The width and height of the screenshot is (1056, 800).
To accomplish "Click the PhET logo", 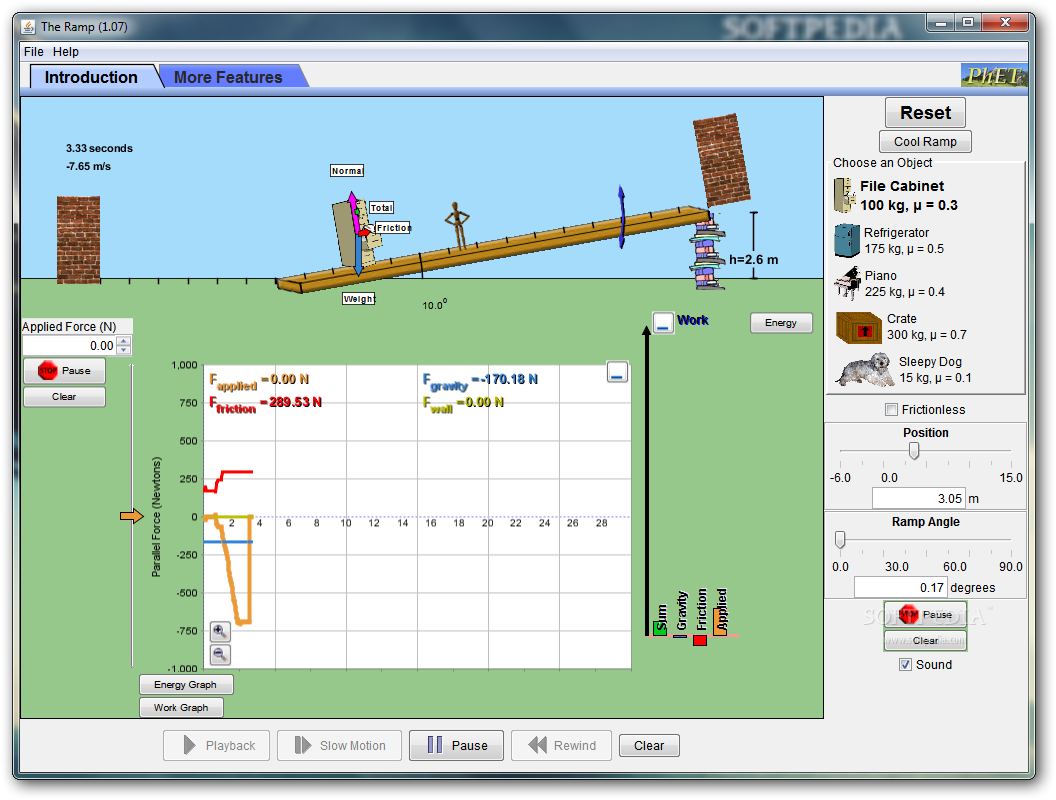I will [993, 75].
